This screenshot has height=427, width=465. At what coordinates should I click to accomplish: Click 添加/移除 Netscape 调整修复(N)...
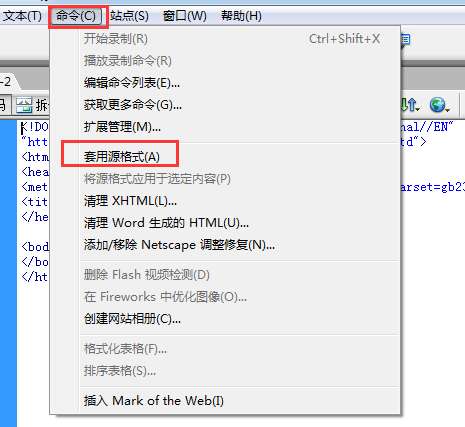coord(179,245)
